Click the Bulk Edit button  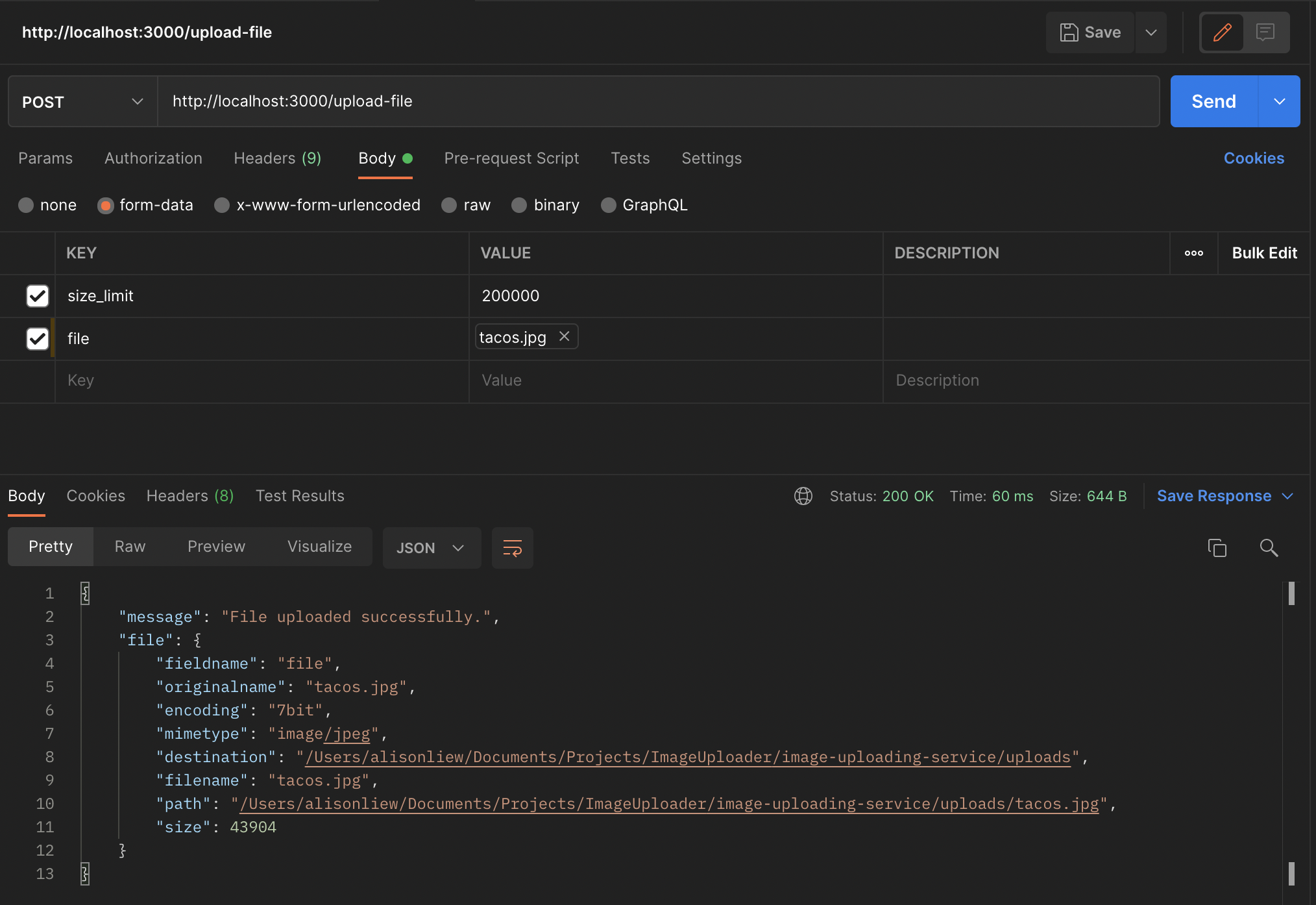(x=1264, y=253)
